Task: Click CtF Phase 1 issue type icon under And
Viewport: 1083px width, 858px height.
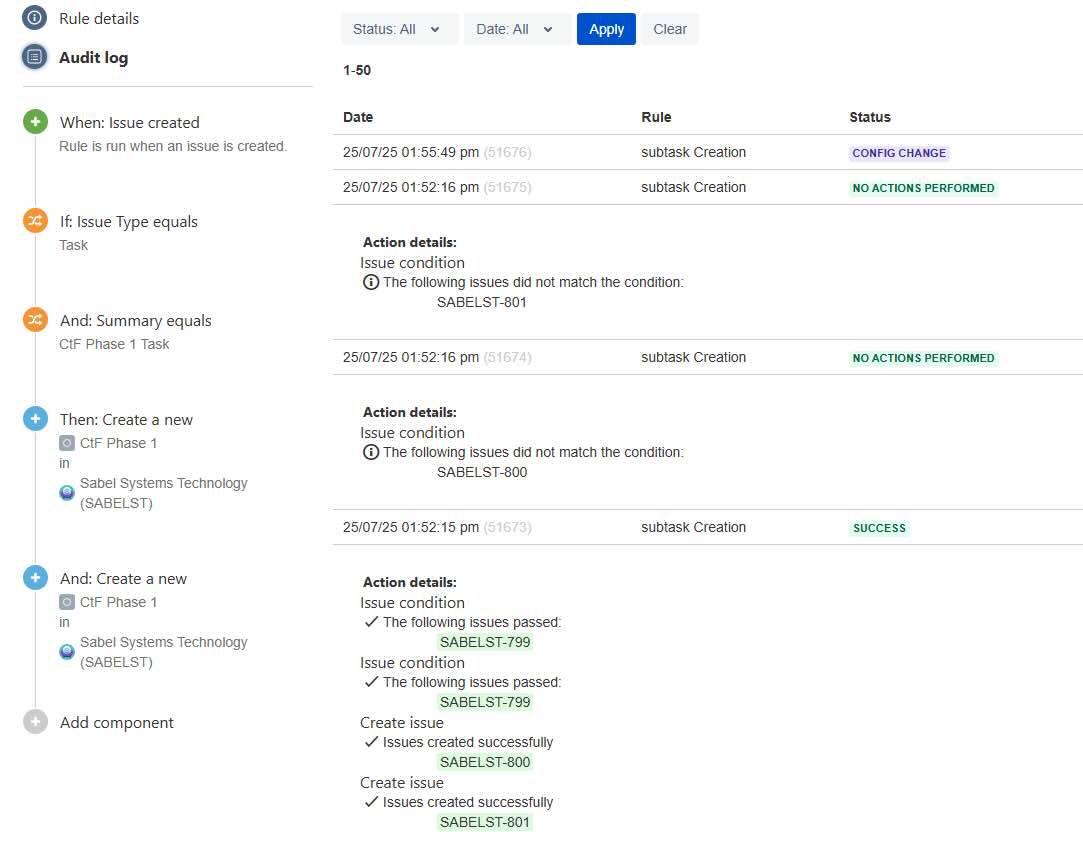Action: (x=66, y=602)
